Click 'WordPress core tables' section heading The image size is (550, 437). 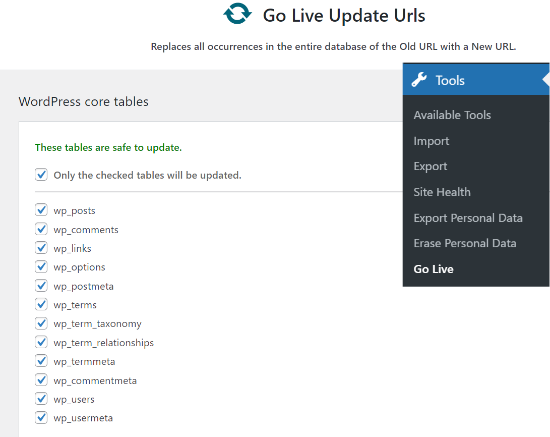(x=83, y=102)
